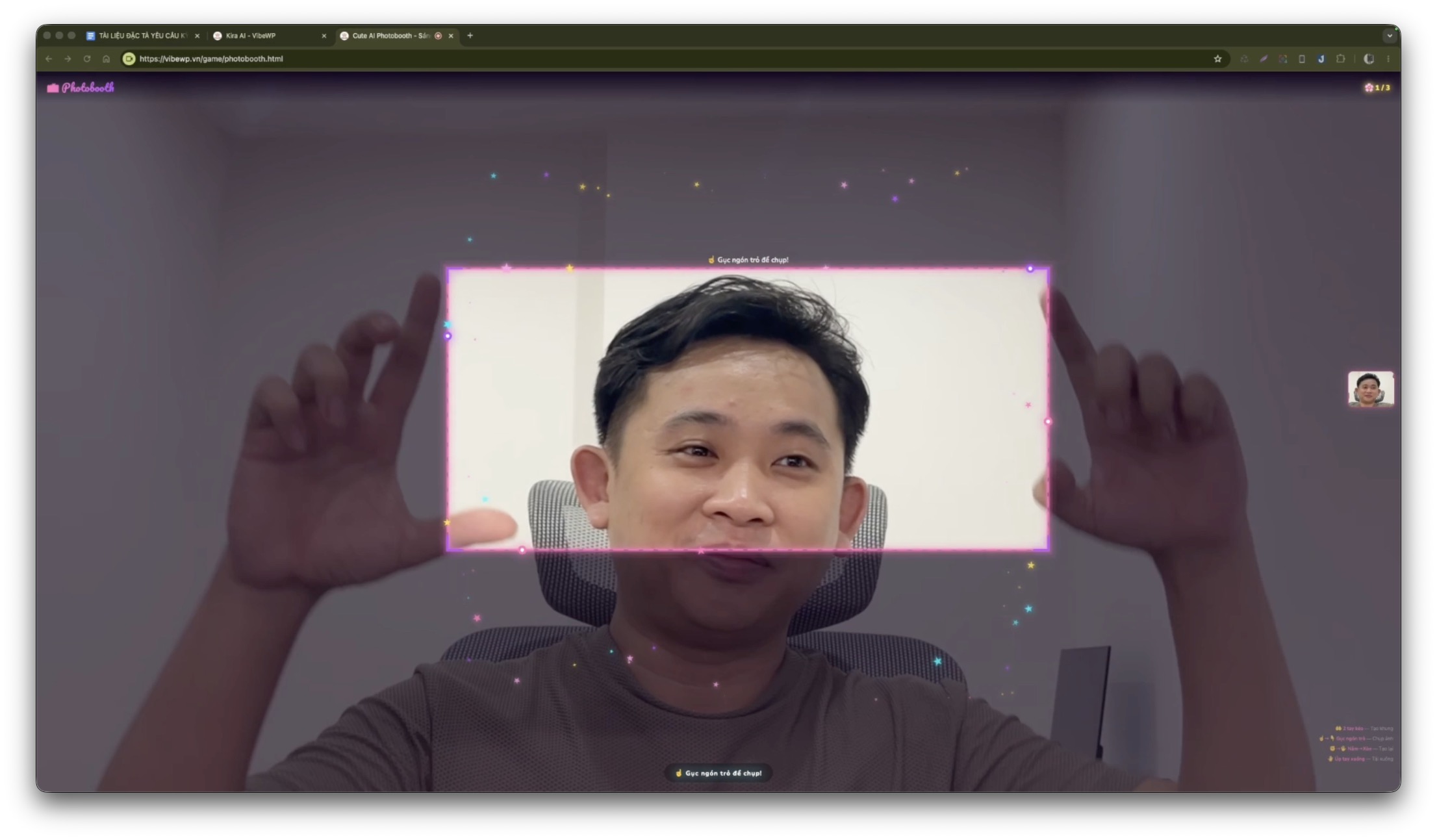1437x840 pixels.
Task: Expand the tab search chevron
Action: [x=1390, y=36]
